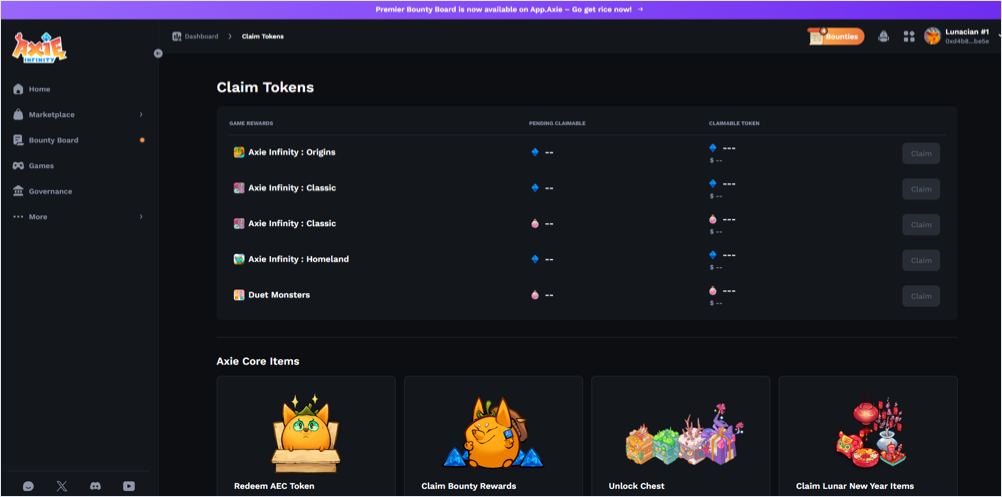Screen dimensions: 1002x497
Task: Claim Duet Monsters rewards
Action: (x=921, y=296)
